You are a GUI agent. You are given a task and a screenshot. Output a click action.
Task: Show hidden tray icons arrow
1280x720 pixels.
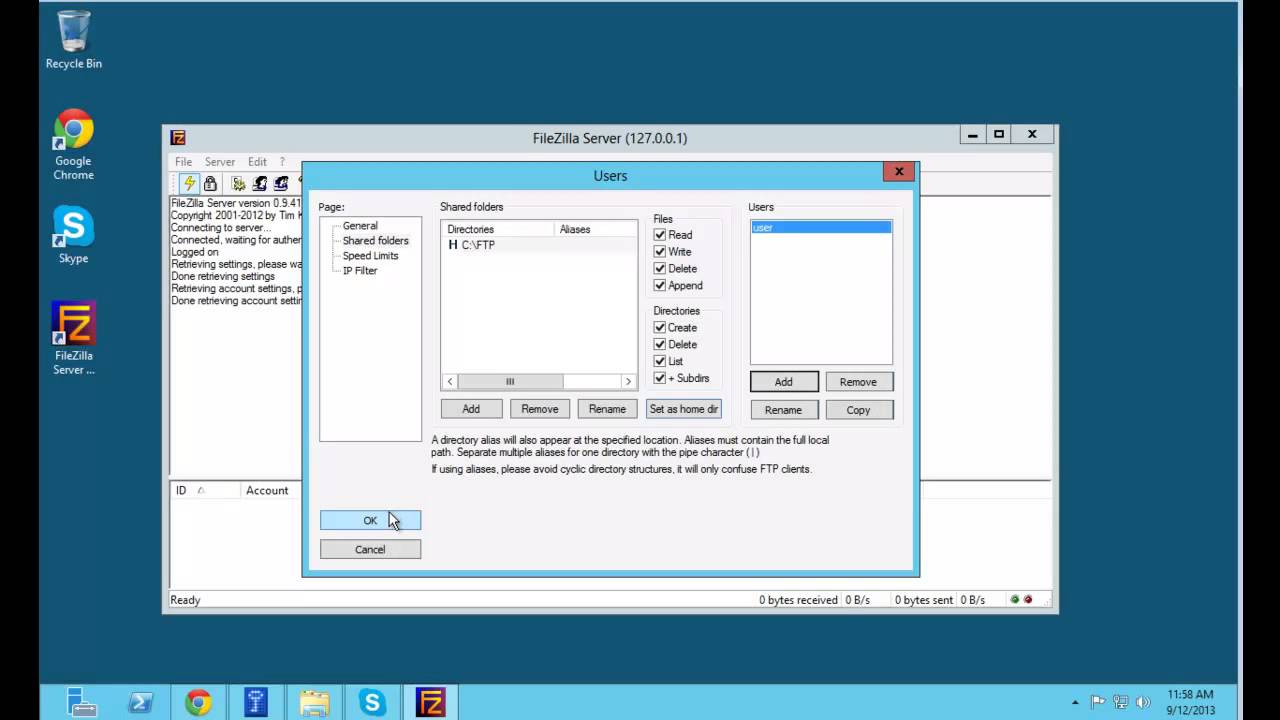tap(1075, 703)
